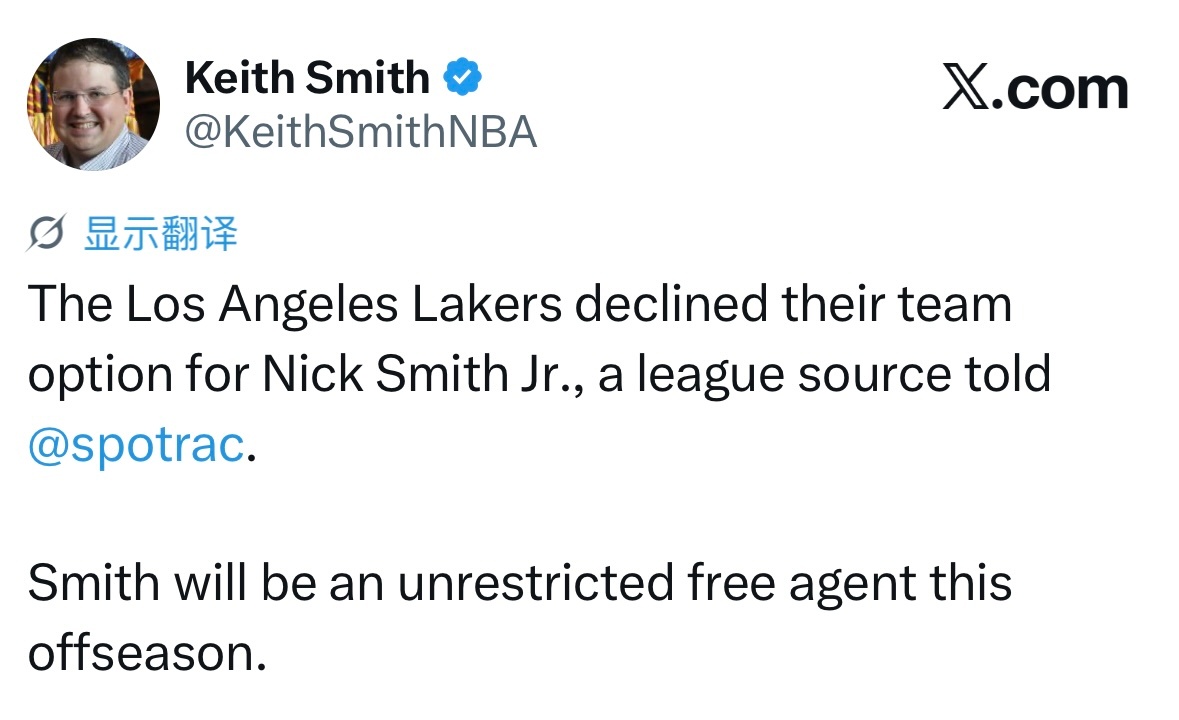Screen dimensions: 1179x720
Task: Click the word 'declined' in the tweet
Action: point(671,304)
